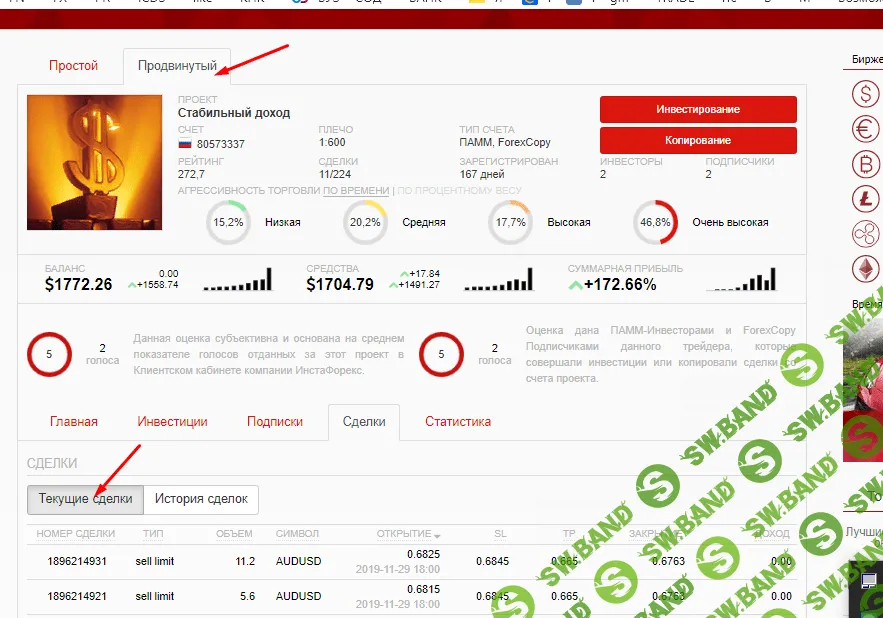Click the balance bar chart icon
This screenshot has height=618, width=883.
coord(237,280)
